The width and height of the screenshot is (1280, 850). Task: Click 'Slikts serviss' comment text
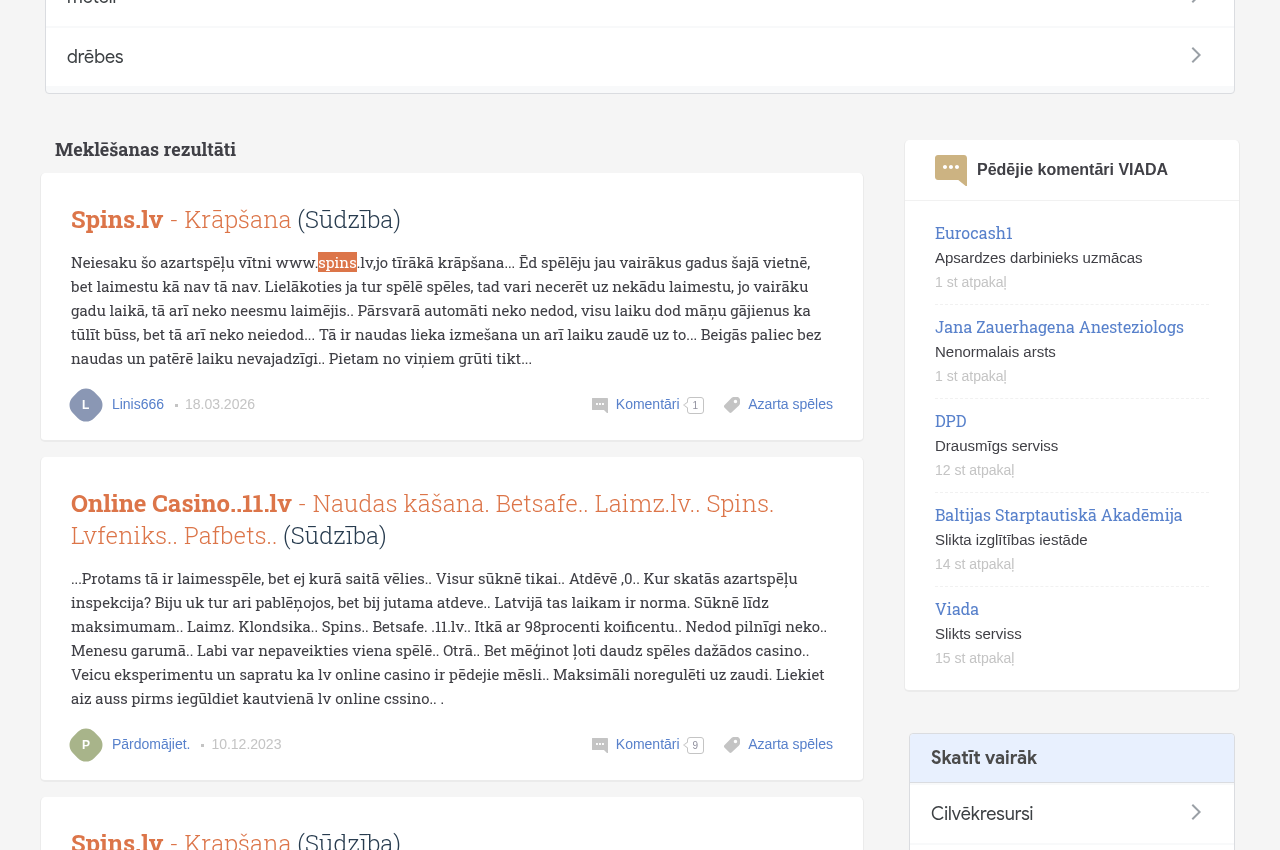tap(978, 634)
